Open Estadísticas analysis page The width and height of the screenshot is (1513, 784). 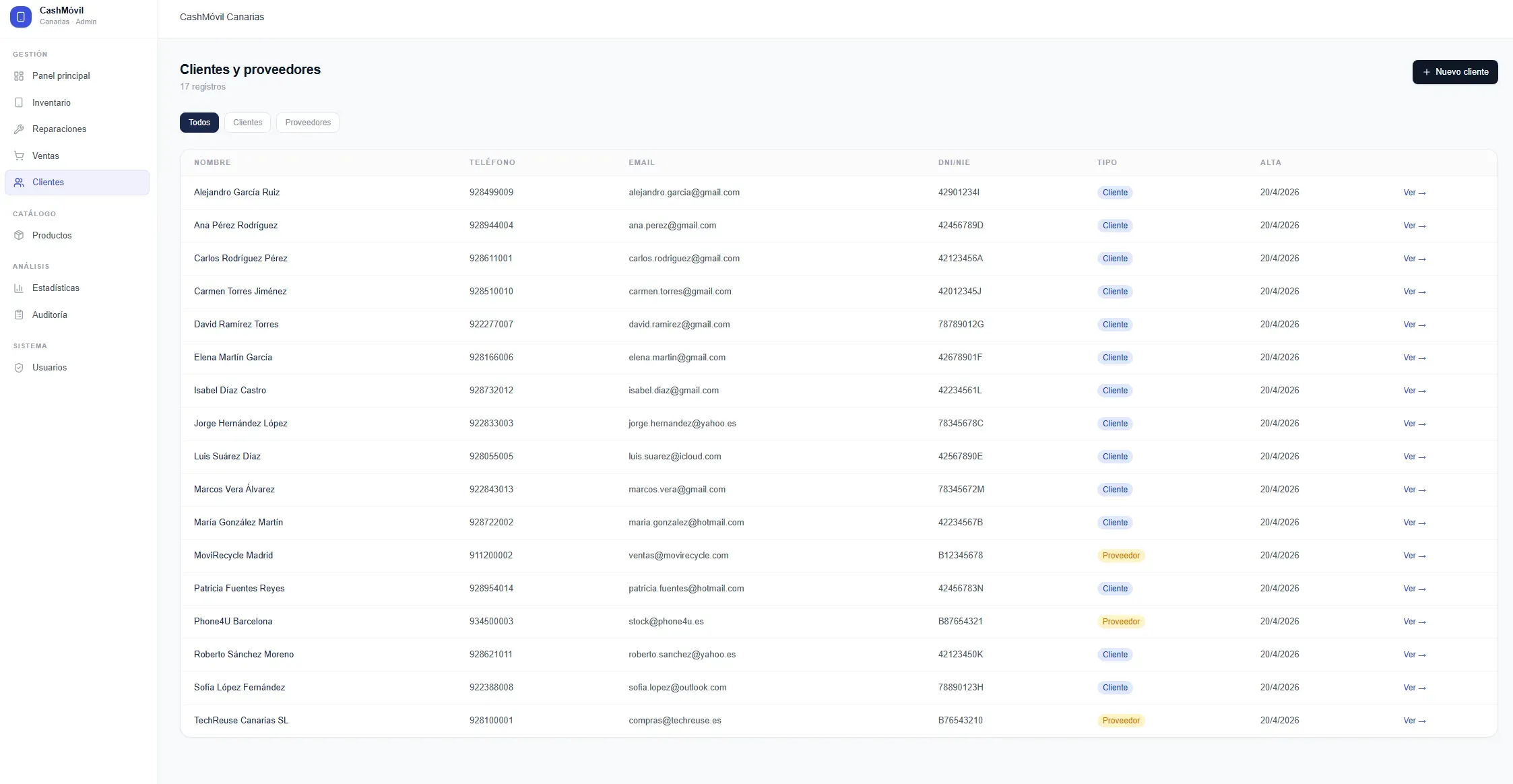[77, 288]
